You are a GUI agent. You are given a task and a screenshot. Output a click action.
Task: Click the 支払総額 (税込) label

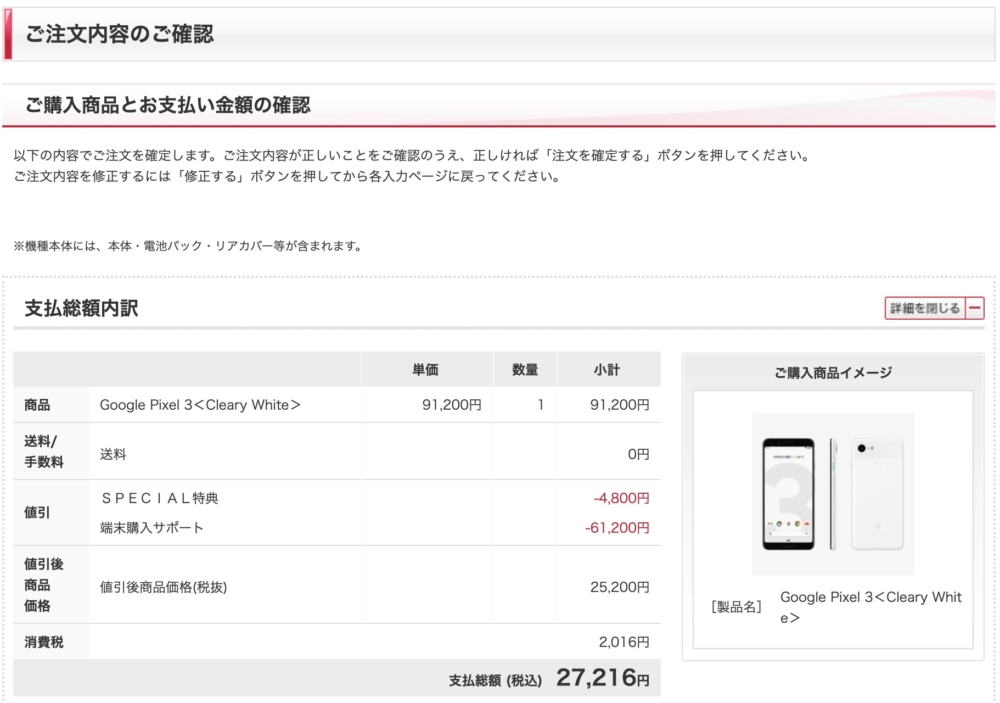[x=495, y=681]
